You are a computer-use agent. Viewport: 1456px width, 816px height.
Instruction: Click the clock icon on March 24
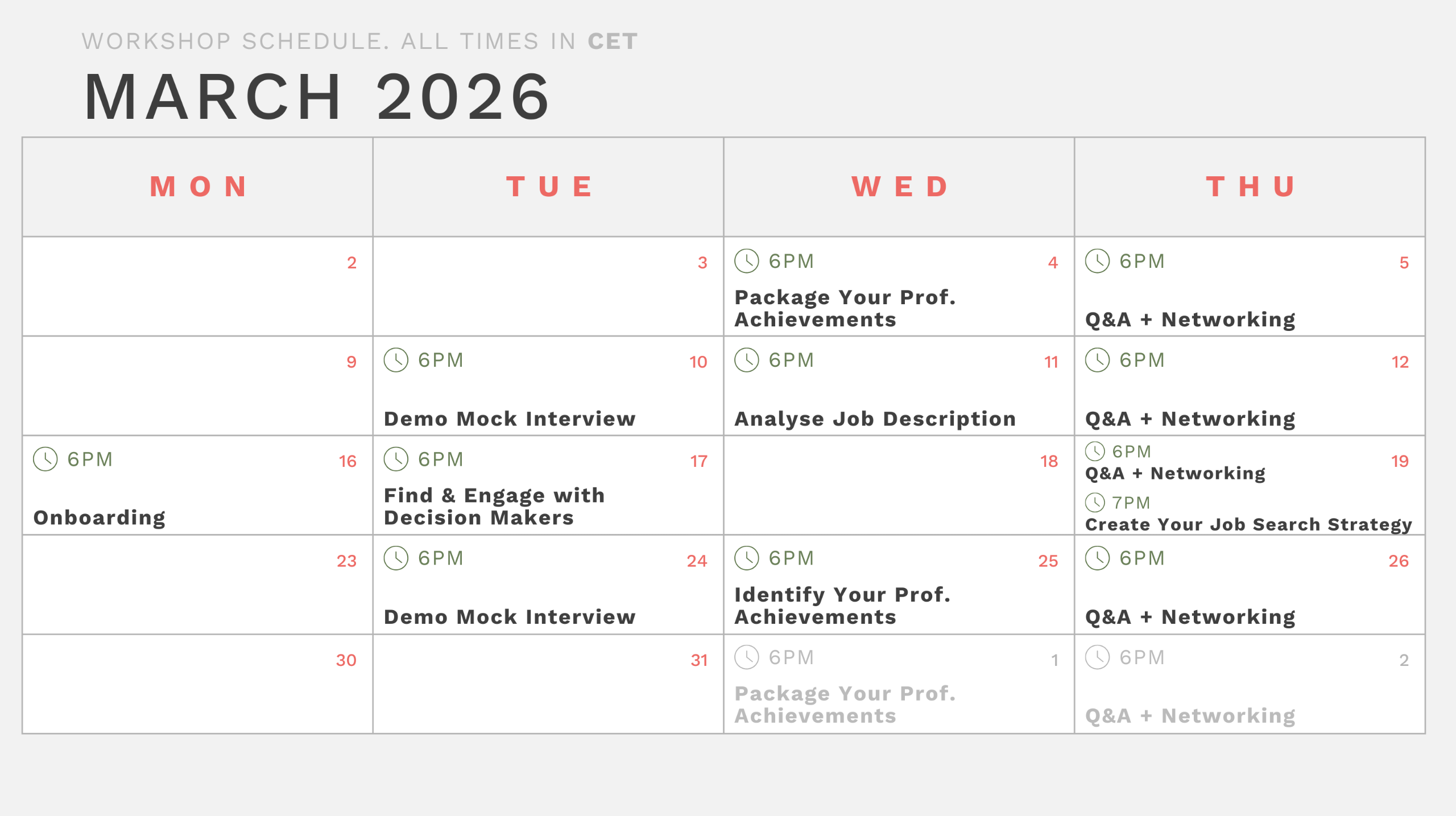(396, 558)
